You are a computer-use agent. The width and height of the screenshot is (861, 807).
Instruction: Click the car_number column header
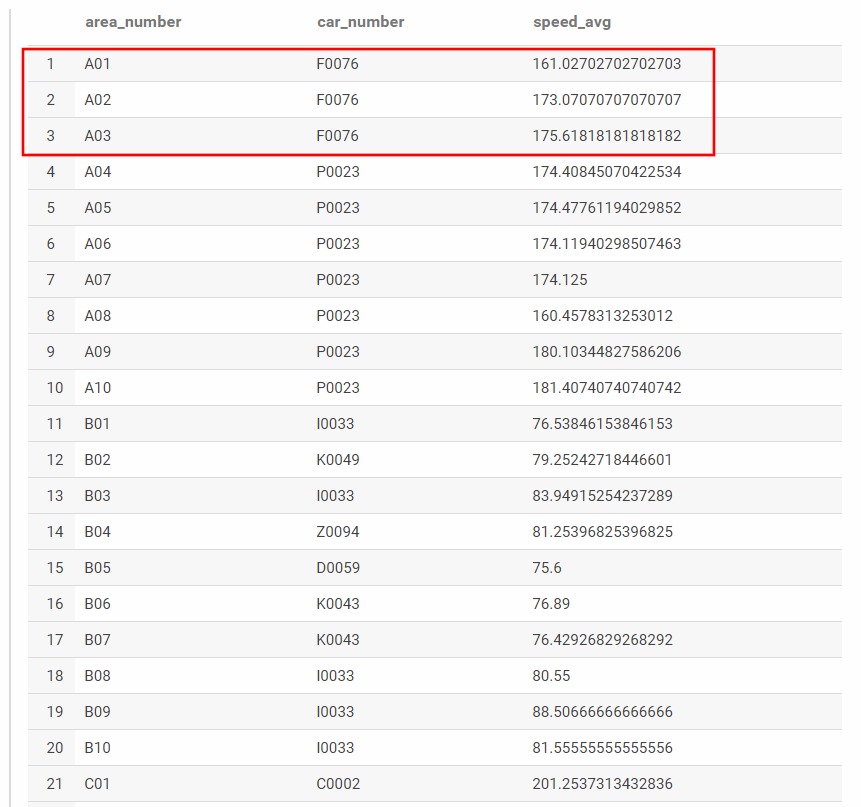(360, 22)
